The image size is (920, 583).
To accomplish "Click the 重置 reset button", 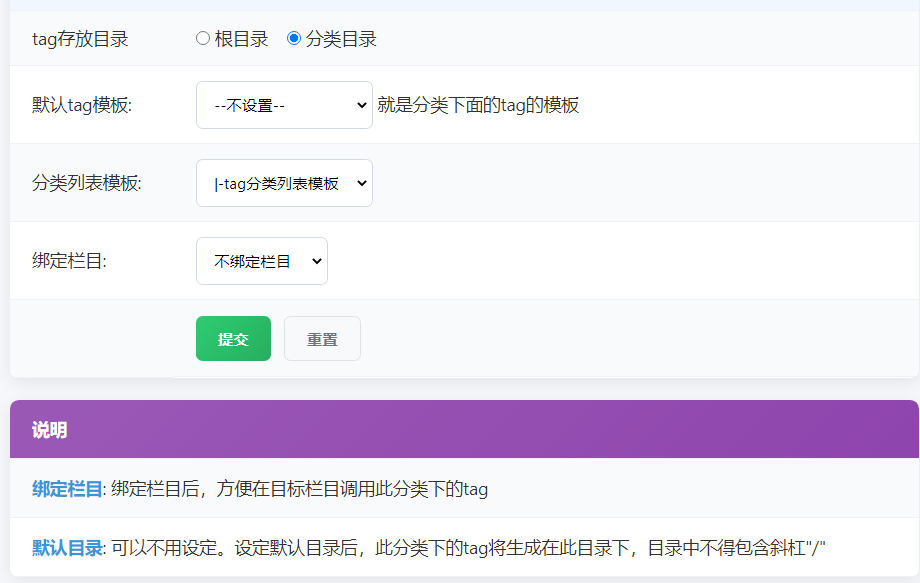I will 322,338.
